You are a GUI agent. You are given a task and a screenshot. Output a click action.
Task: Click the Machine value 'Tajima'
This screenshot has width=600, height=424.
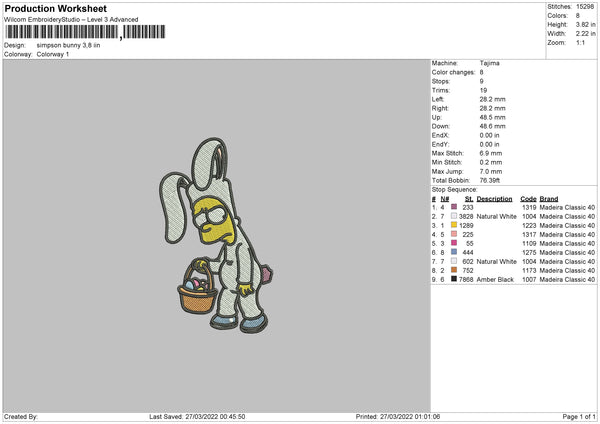click(x=489, y=63)
